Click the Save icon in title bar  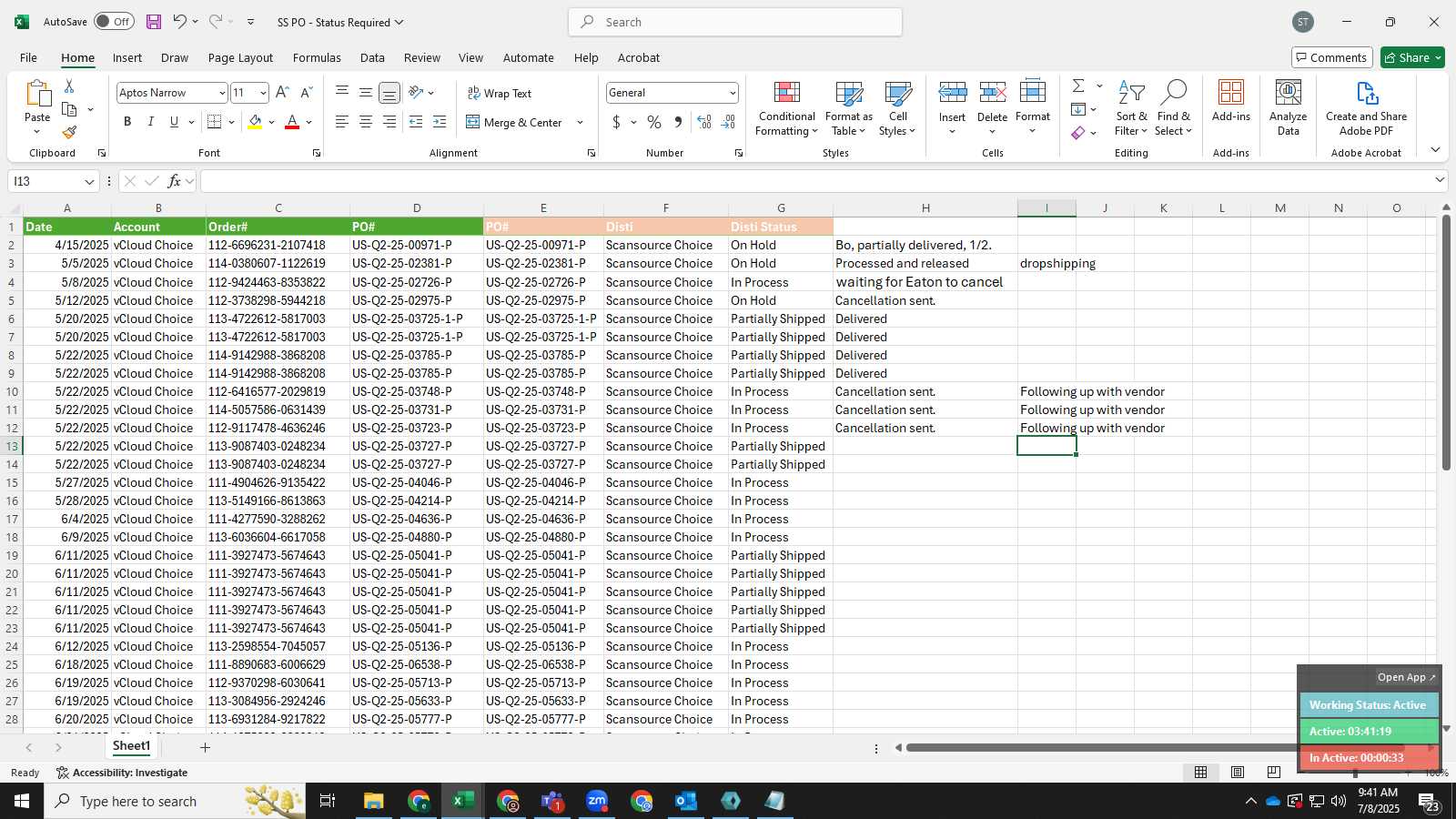click(x=154, y=22)
